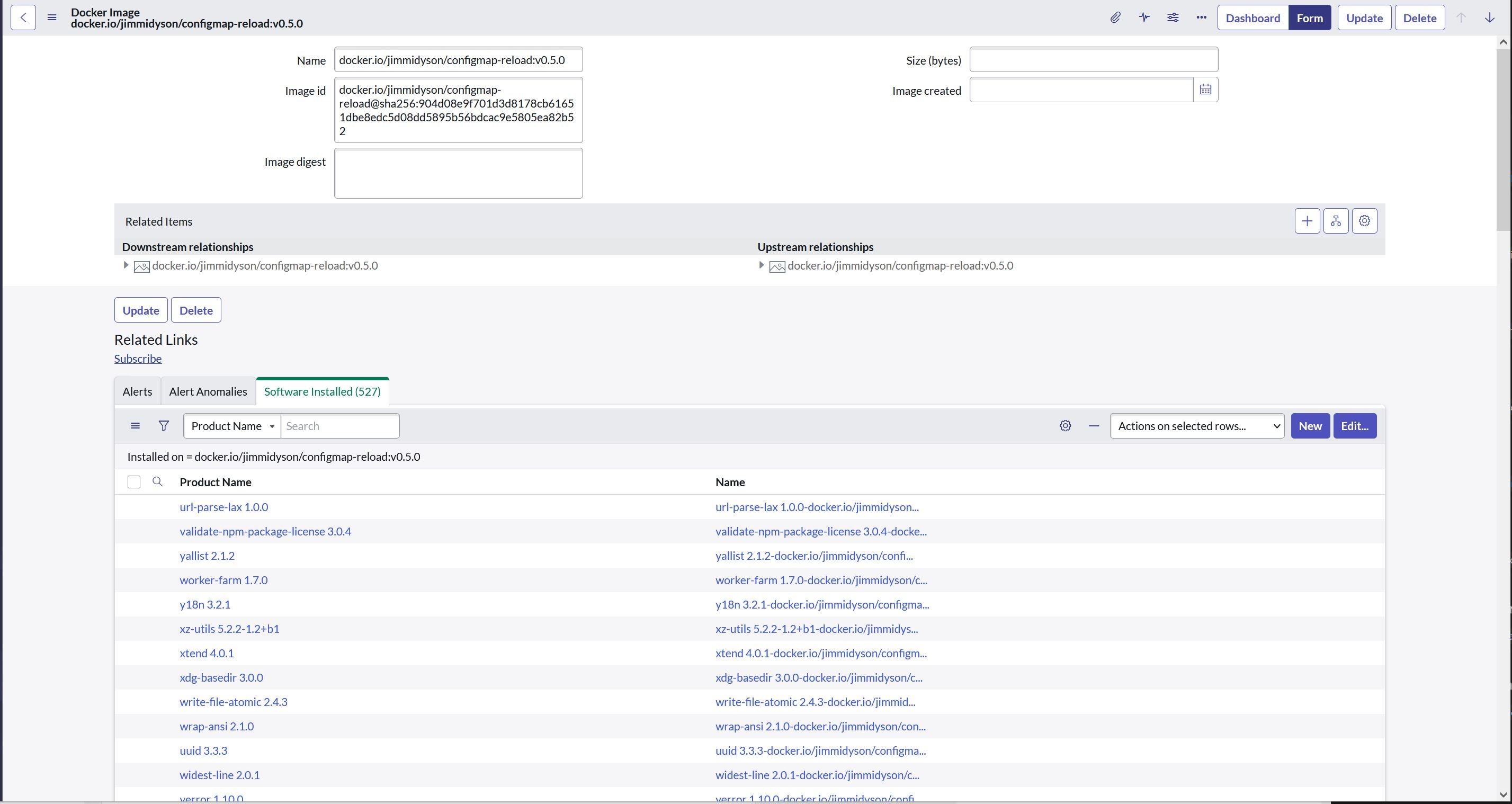Open the personalize form icon
Screen dimensions: 1512x804
1172,17
